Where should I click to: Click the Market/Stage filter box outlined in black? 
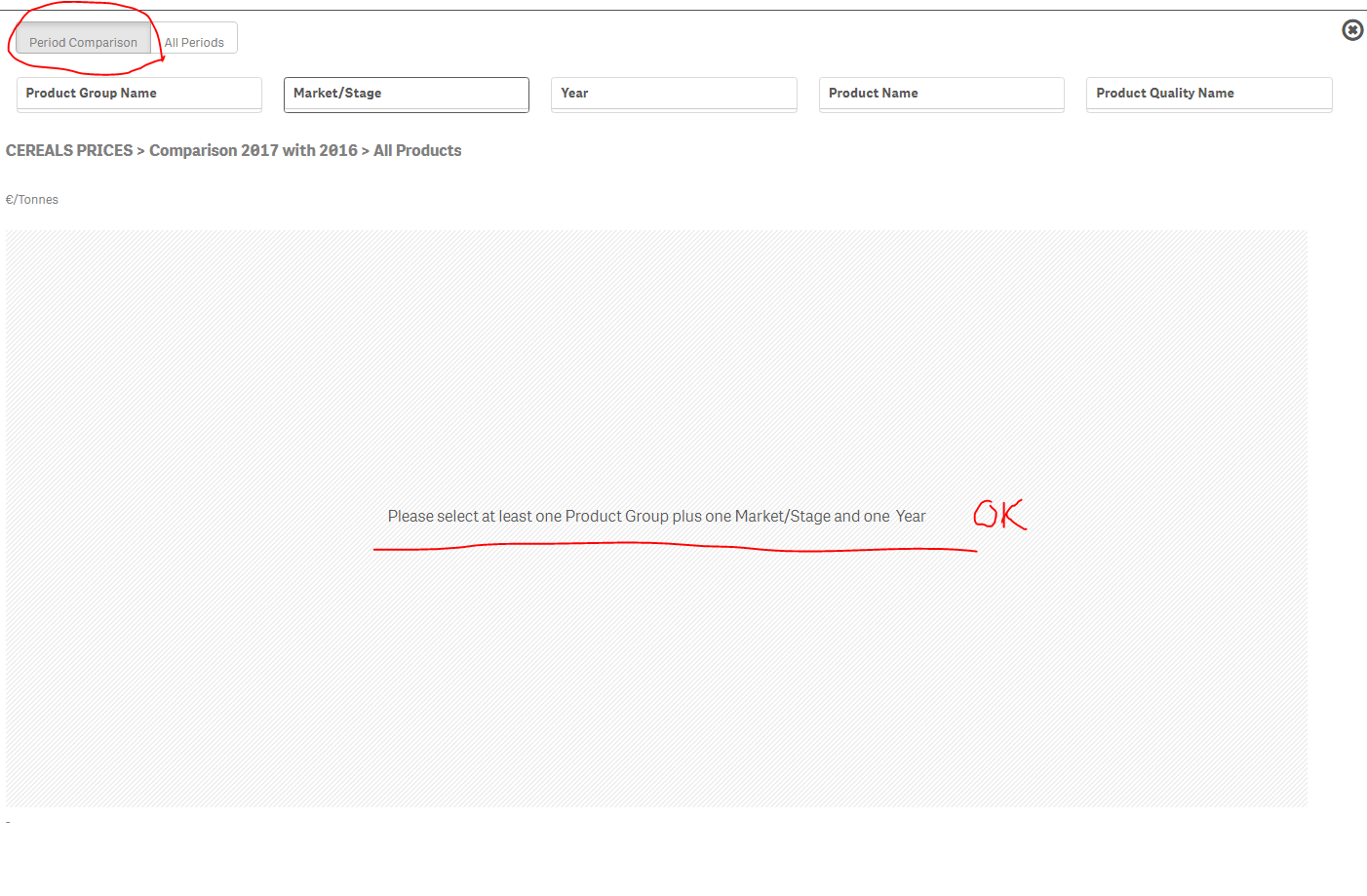click(406, 94)
